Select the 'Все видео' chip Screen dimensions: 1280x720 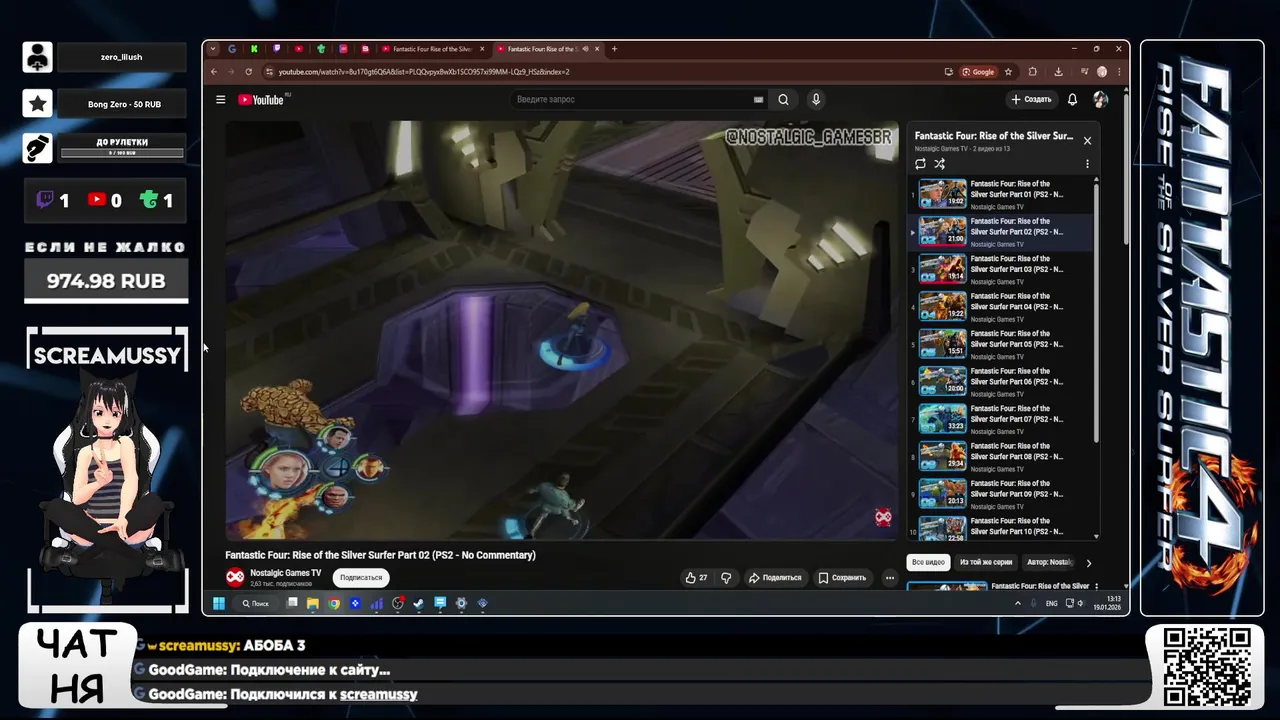928,562
